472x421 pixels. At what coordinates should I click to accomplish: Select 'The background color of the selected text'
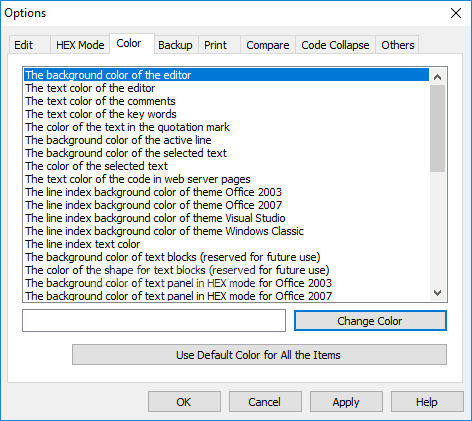pos(226,153)
